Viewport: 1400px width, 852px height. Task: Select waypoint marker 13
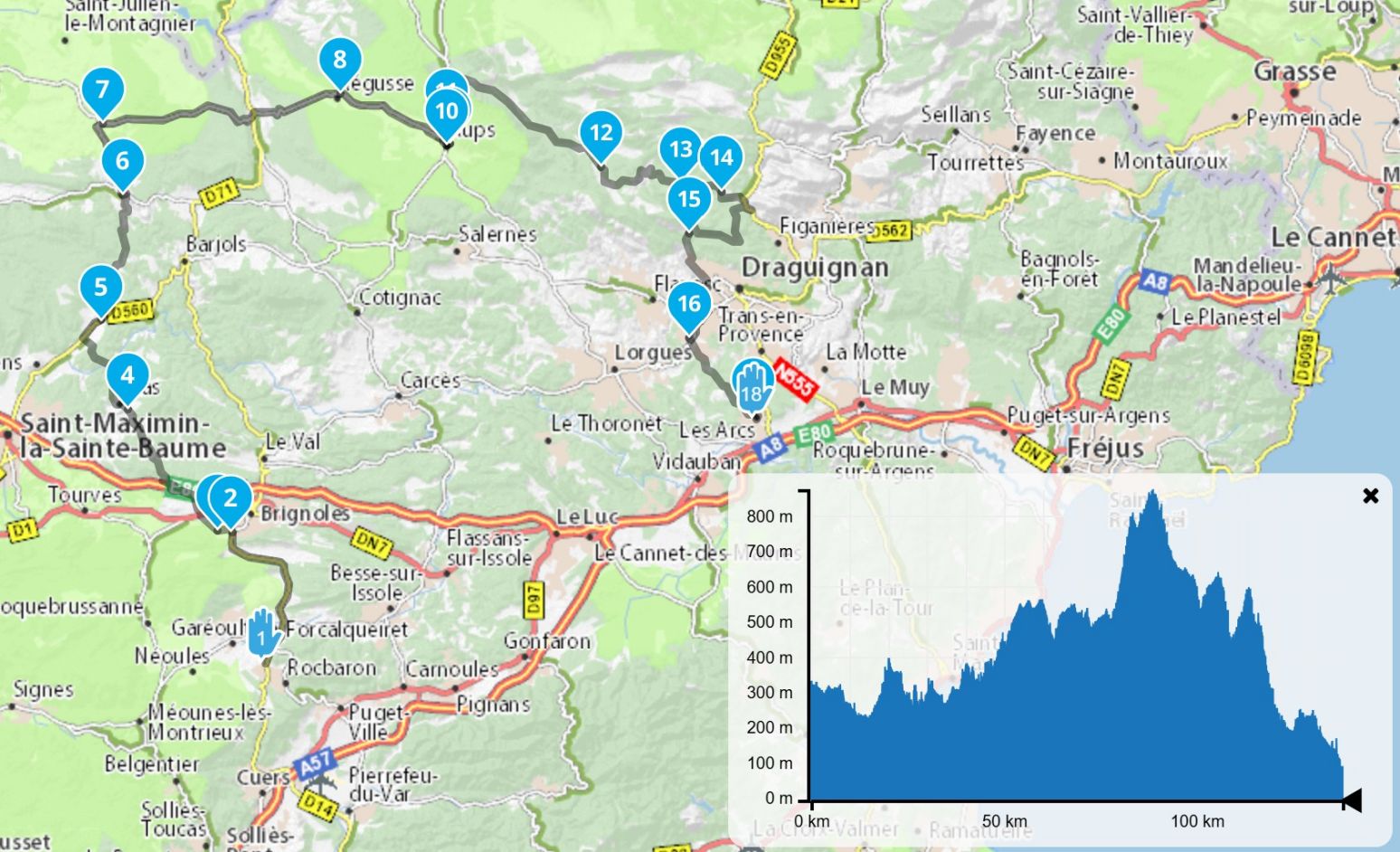680,150
